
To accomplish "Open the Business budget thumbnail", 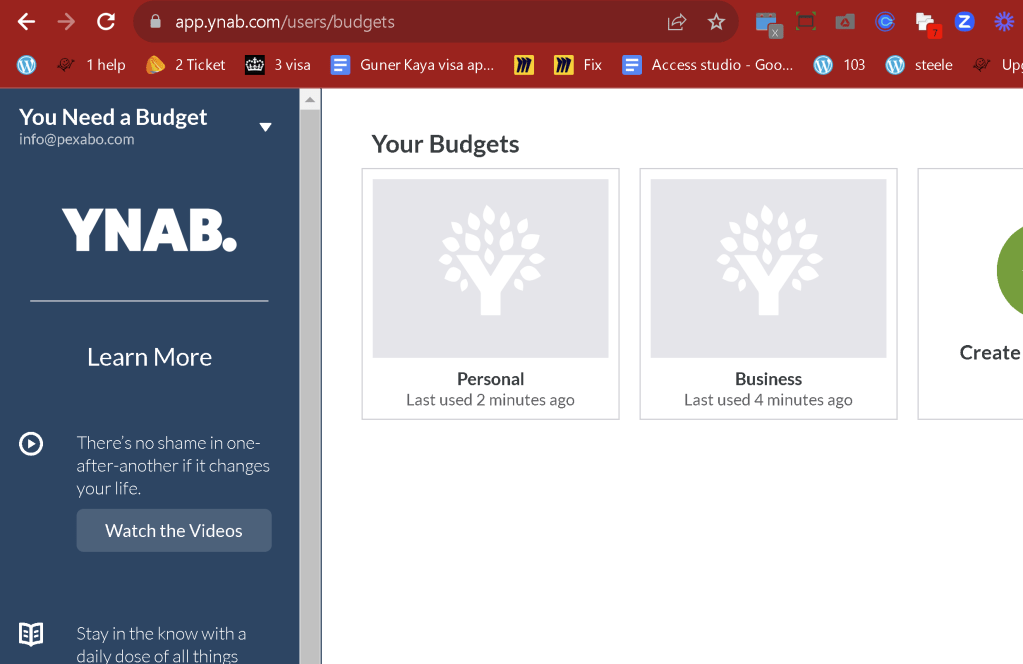I will (x=769, y=268).
